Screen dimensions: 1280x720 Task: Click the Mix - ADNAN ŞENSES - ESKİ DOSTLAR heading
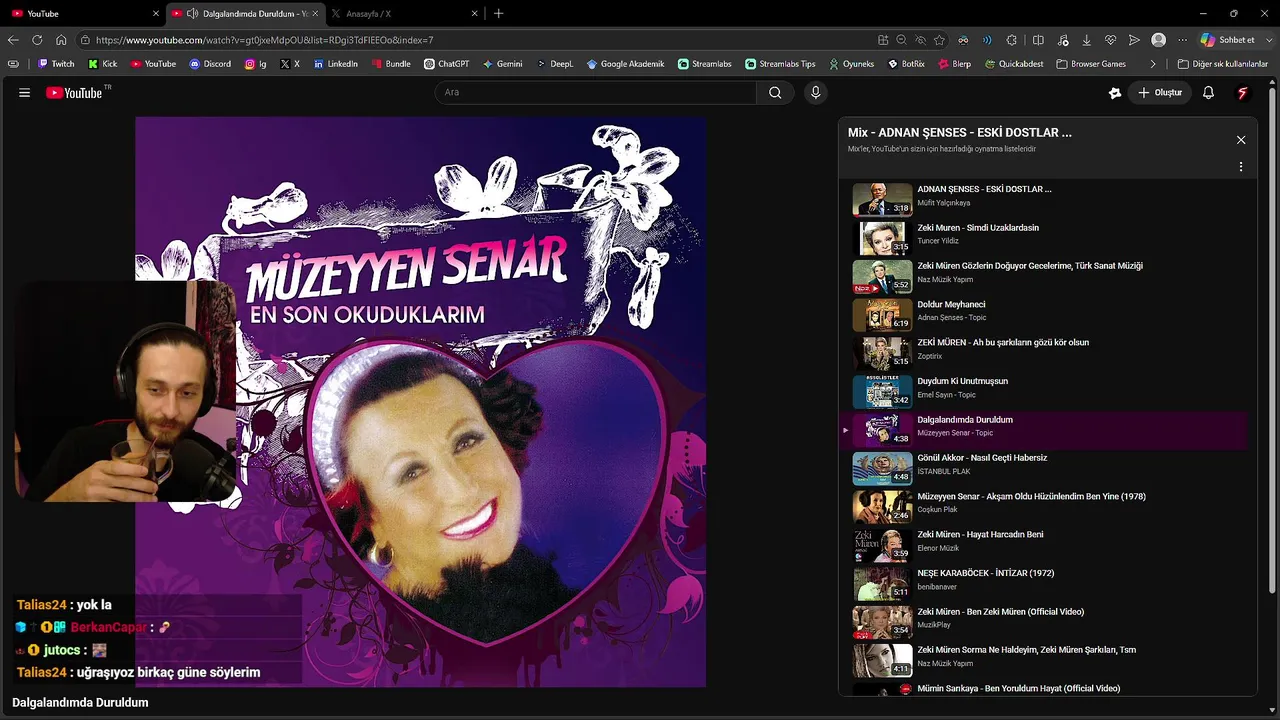click(960, 132)
